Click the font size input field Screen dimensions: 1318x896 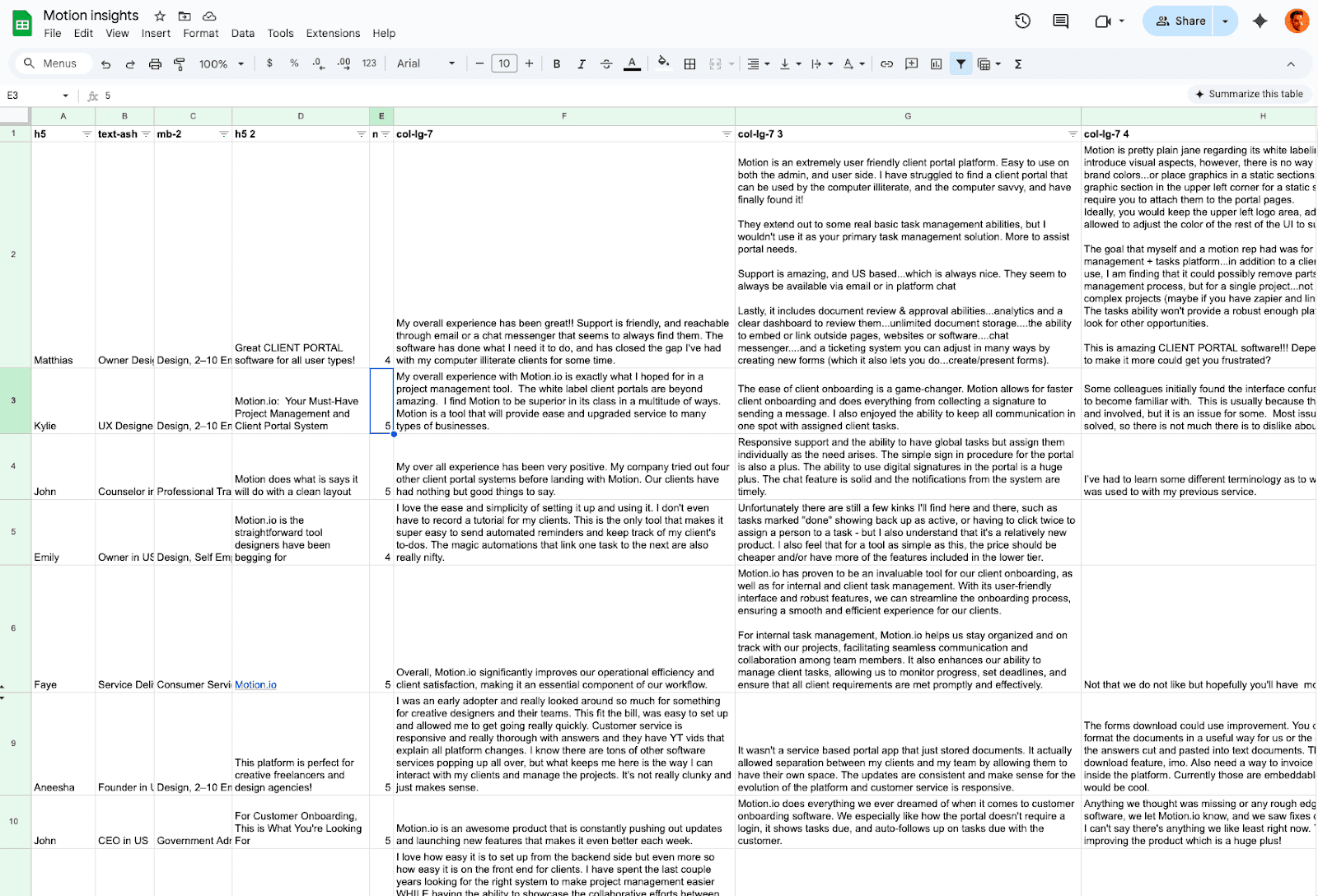point(504,63)
